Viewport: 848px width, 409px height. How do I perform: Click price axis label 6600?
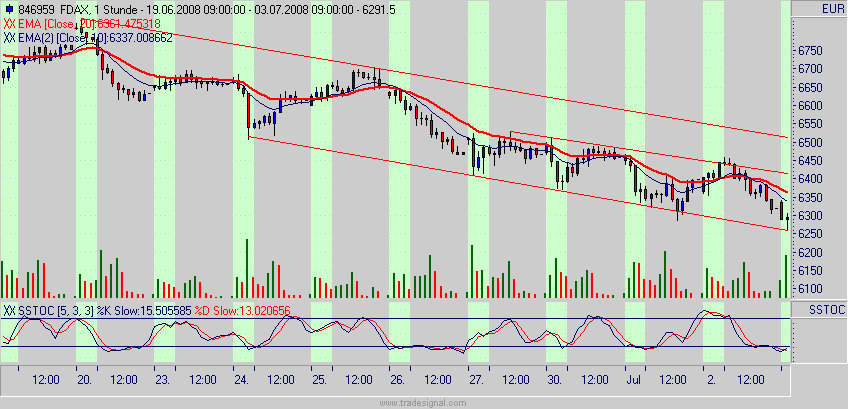pos(810,105)
